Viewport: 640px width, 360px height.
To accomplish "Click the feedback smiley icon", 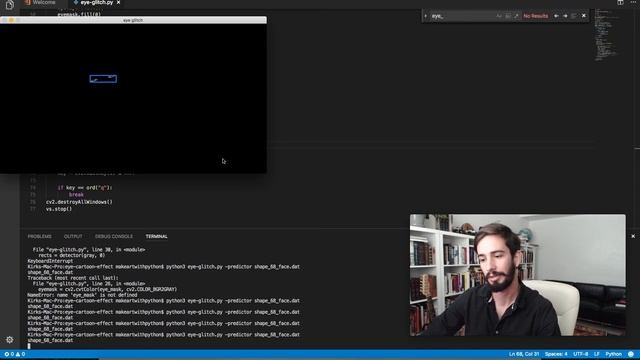I will (631, 354).
